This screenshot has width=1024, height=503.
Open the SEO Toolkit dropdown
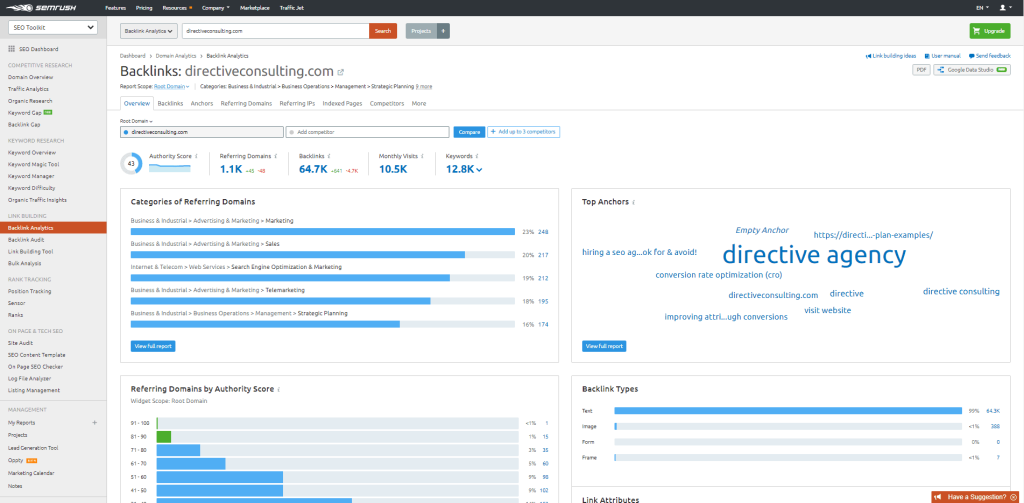pos(52,27)
